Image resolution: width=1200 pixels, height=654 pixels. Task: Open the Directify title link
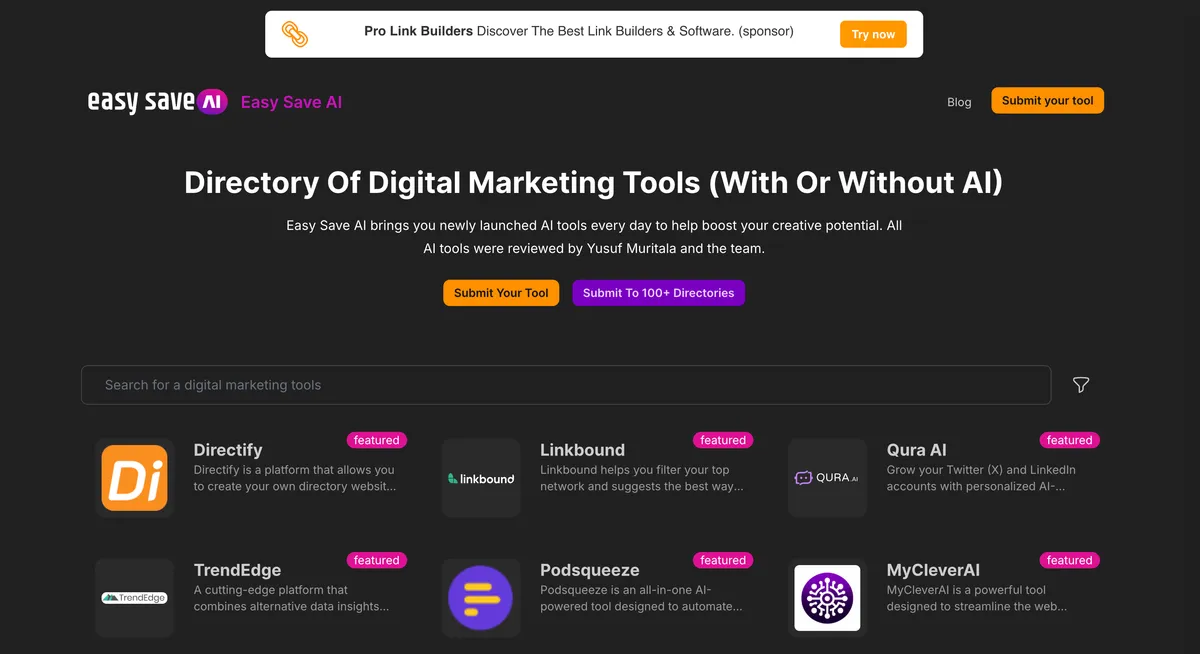(228, 450)
